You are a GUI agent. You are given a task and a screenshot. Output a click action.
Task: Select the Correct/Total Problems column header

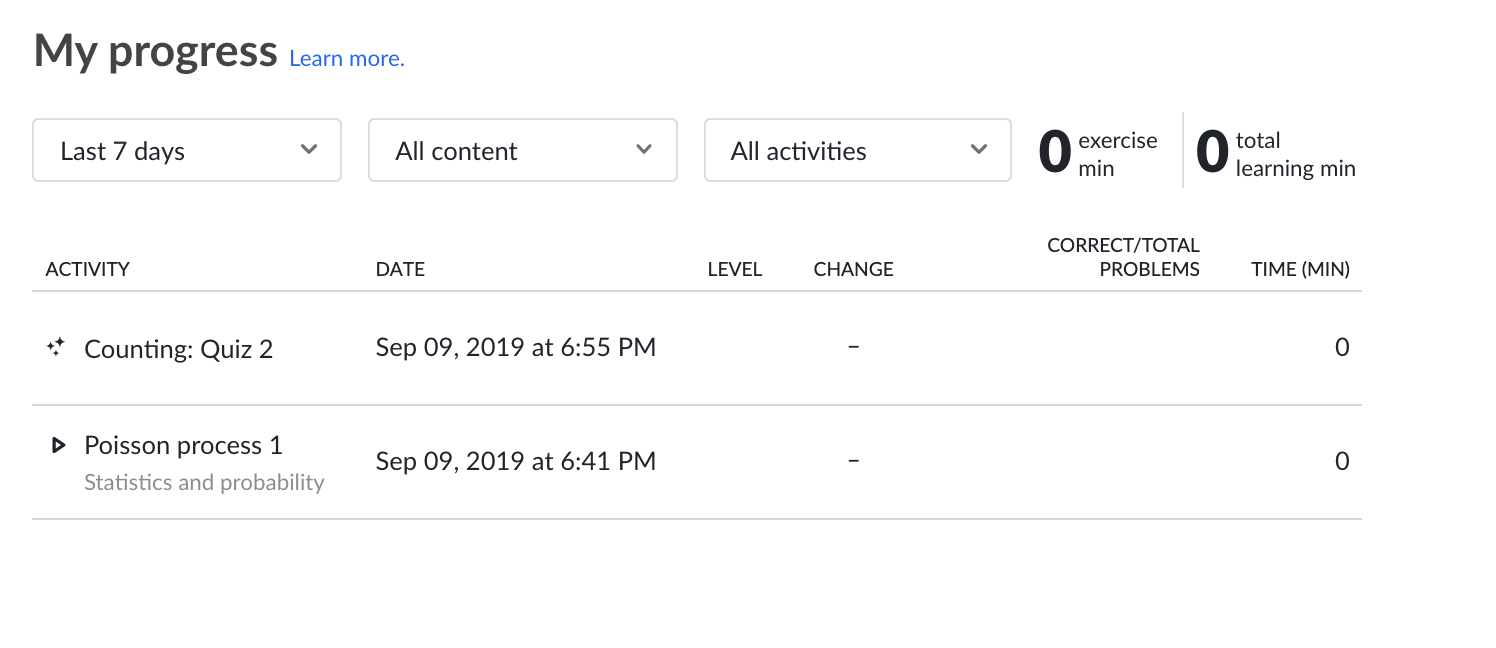pyautogui.click(x=1124, y=257)
